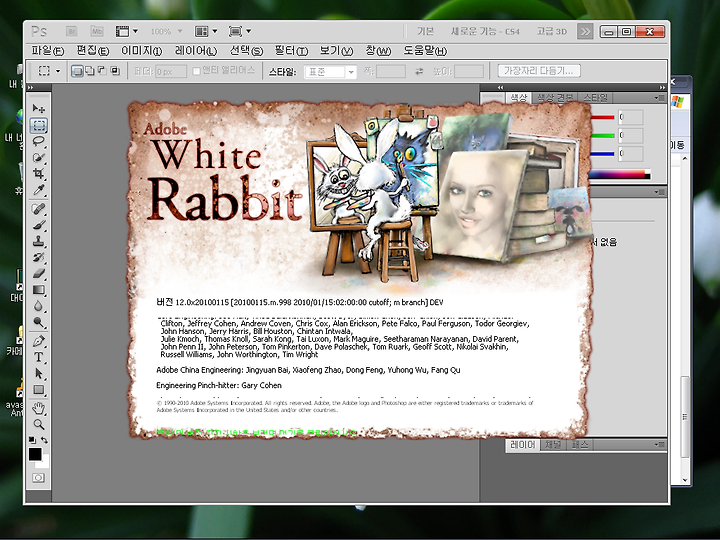Expand the toolbox double-arrow at top
This screenshot has width=720, height=540.
[x=30, y=87]
